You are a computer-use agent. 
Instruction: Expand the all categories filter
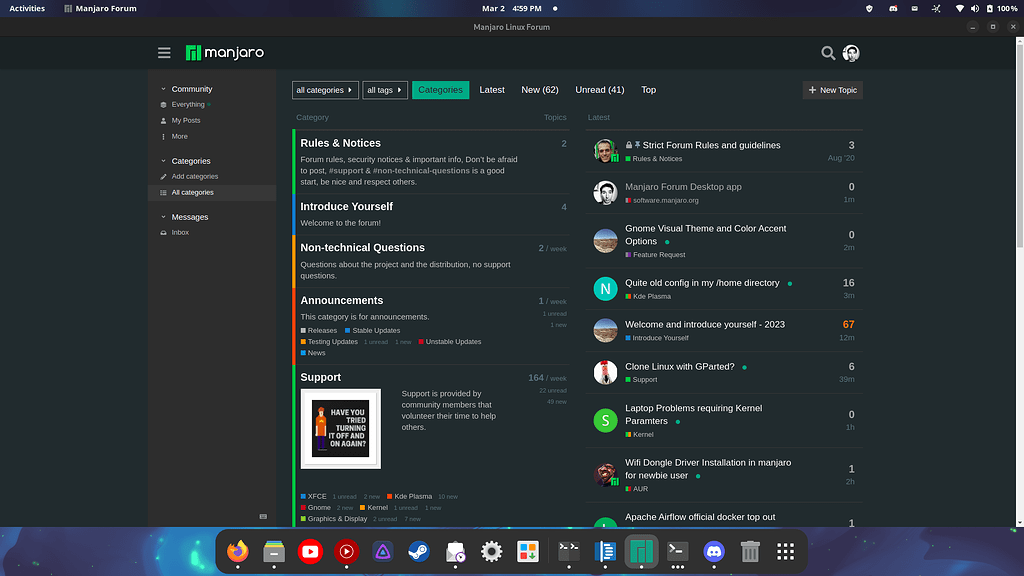[325, 89]
